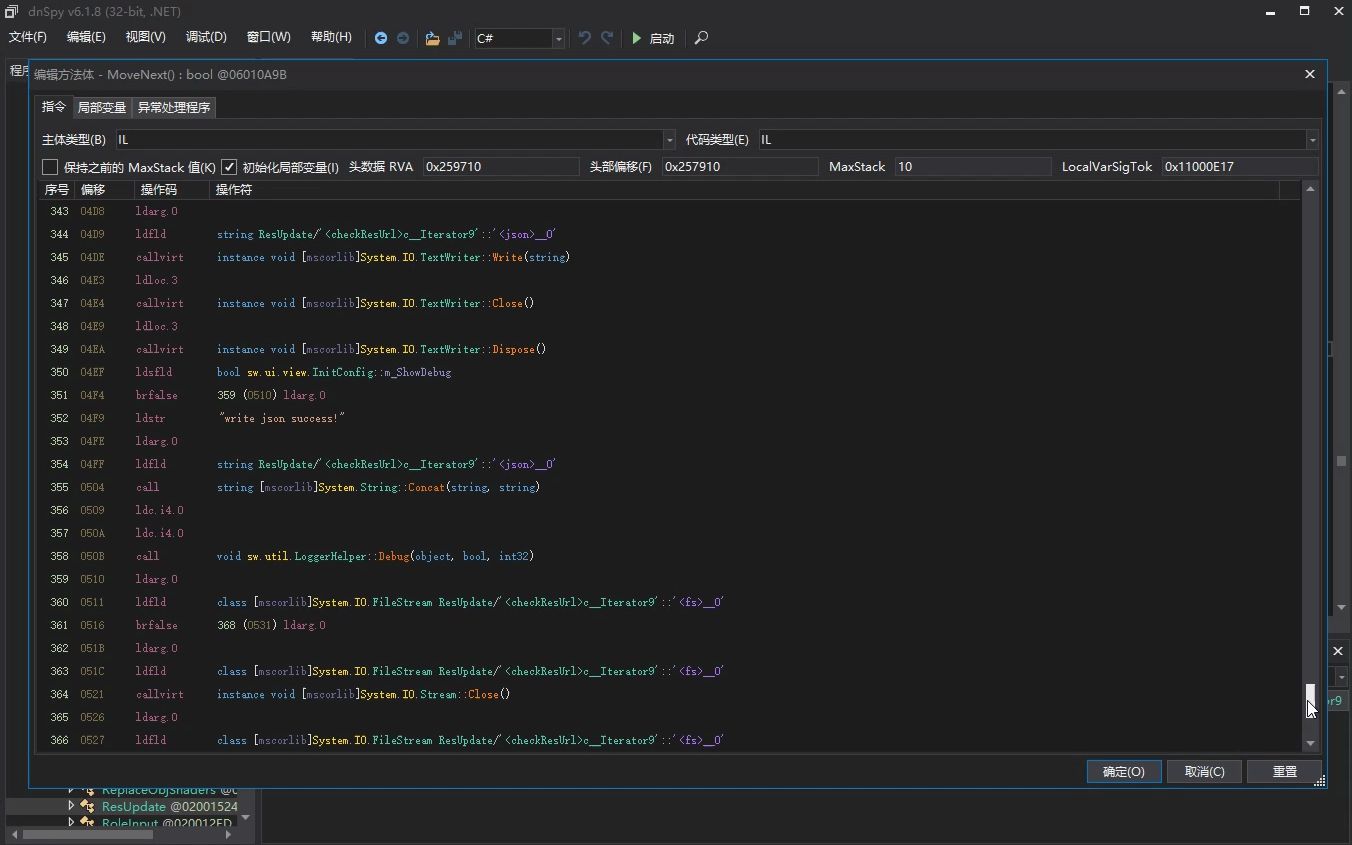This screenshot has height=845, width=1352.
Task: Switch to the 指令 tab
Action: (54, 107)
